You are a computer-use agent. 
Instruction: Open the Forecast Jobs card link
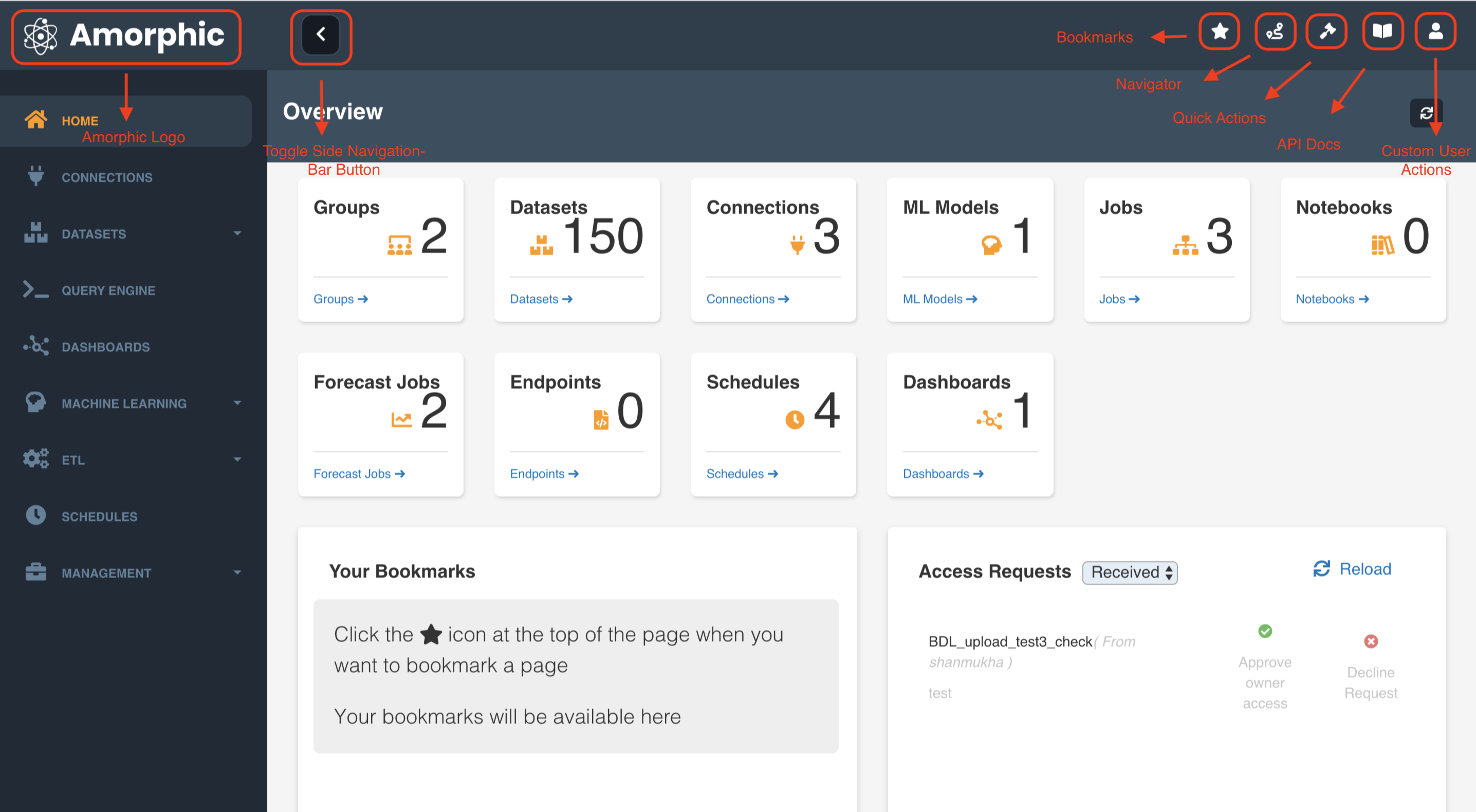[359, 474]
